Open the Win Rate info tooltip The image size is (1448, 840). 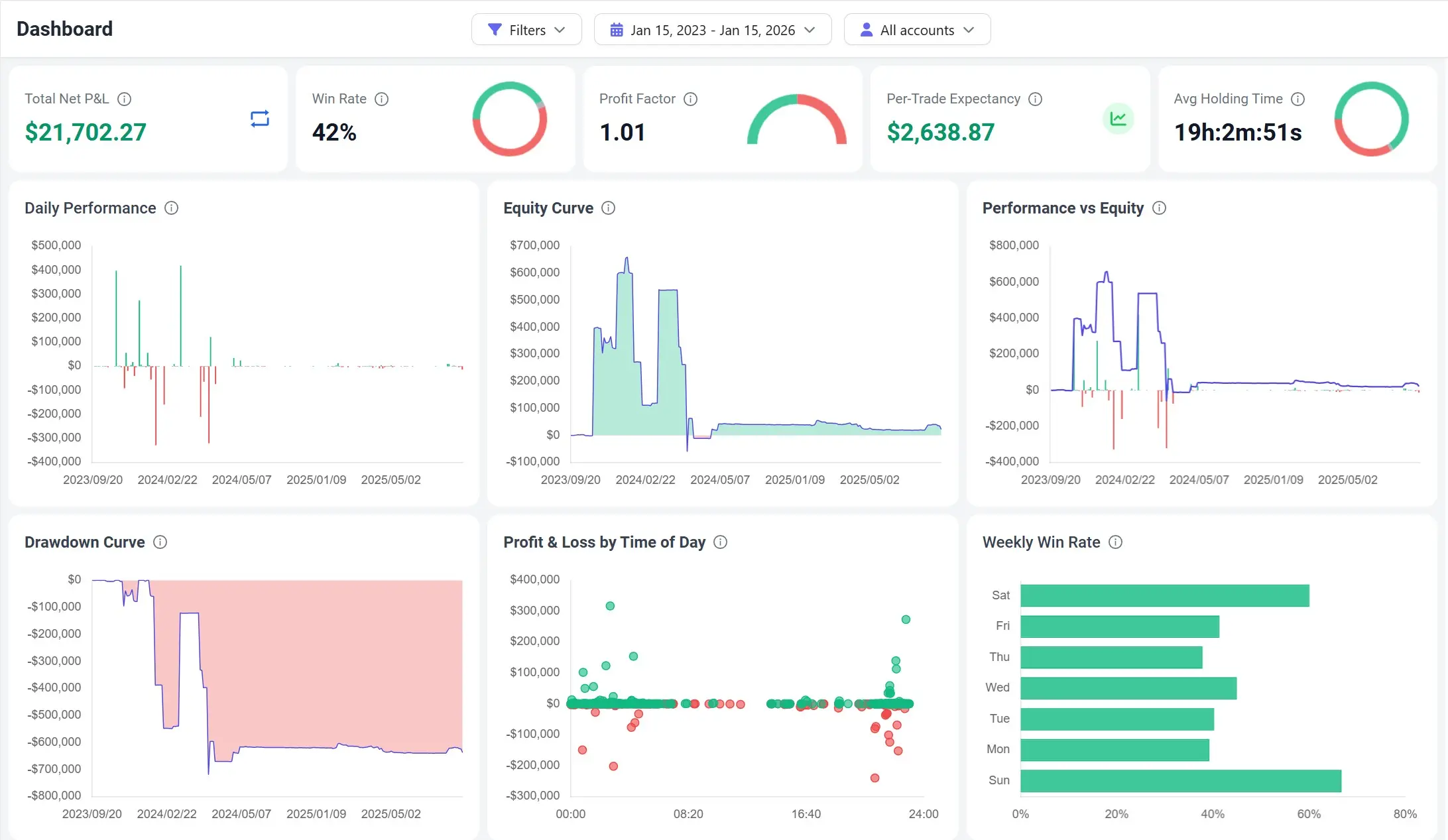click(381, 99)
